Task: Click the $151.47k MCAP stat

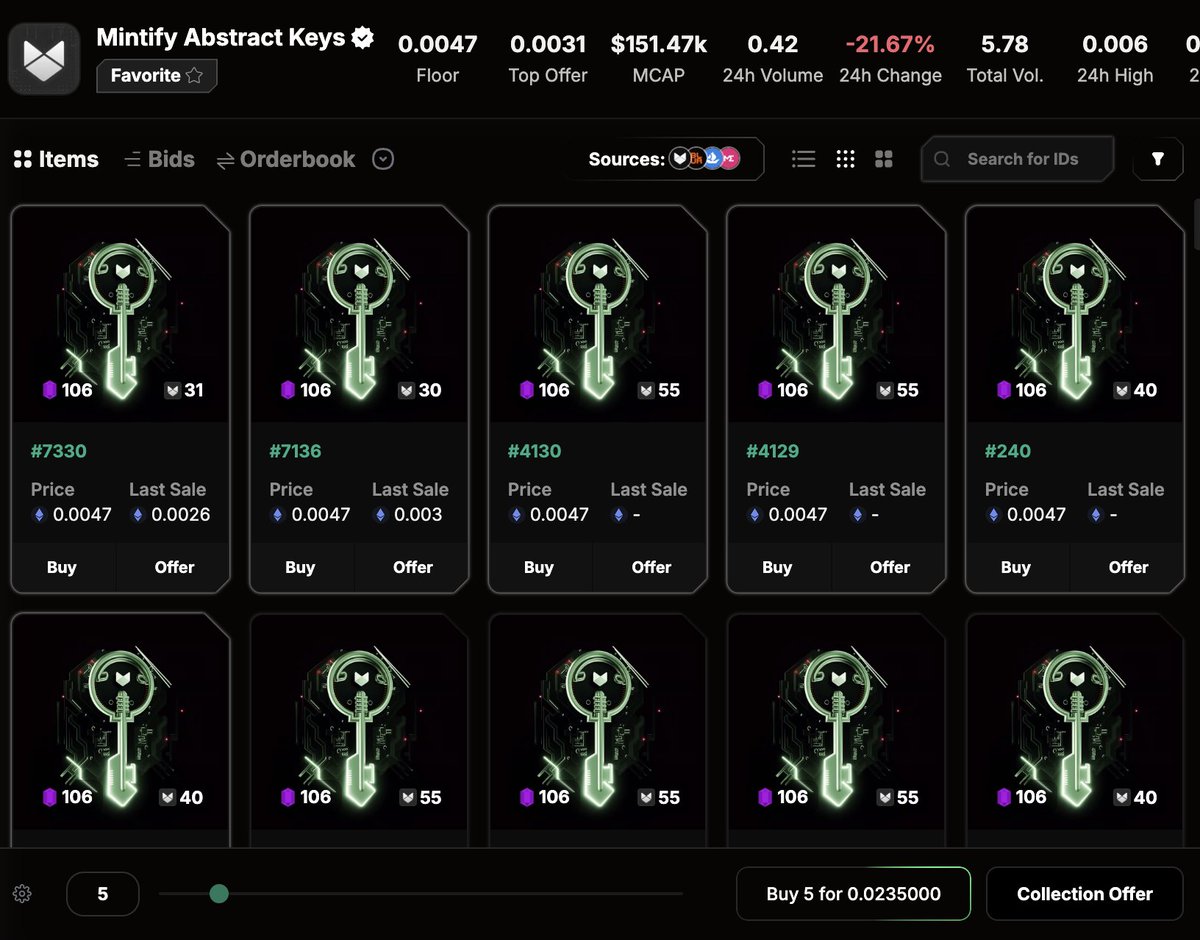Action: click(x=659, y=59)
